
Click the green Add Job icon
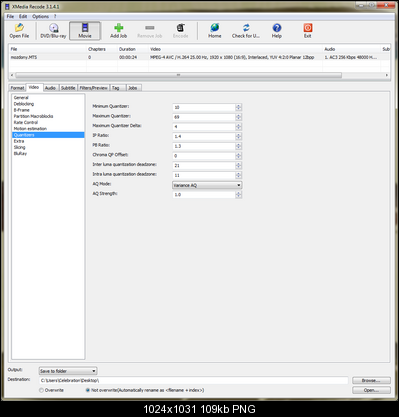coord(118,31)
